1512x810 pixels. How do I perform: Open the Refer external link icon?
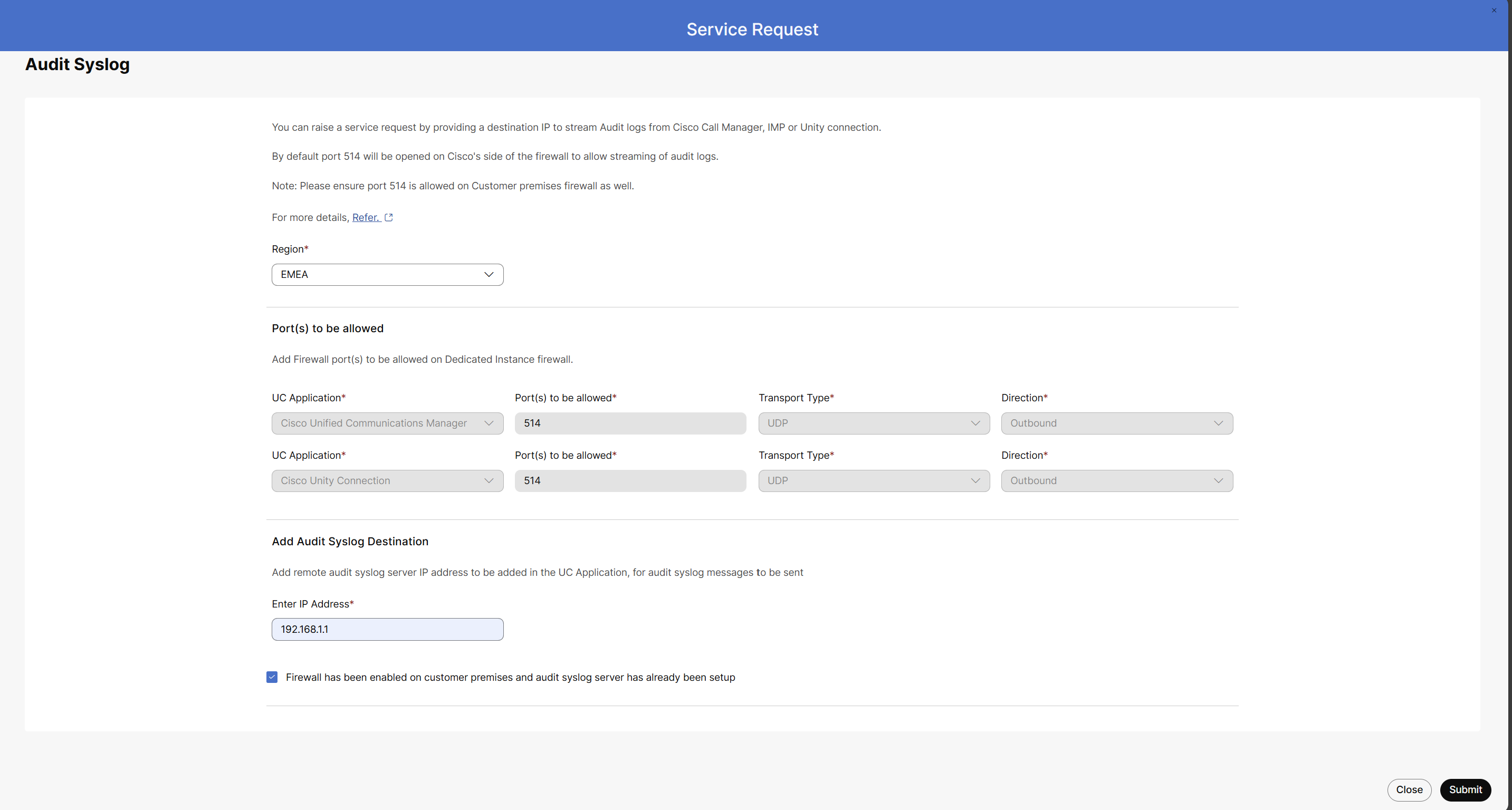tap(388, 217)
